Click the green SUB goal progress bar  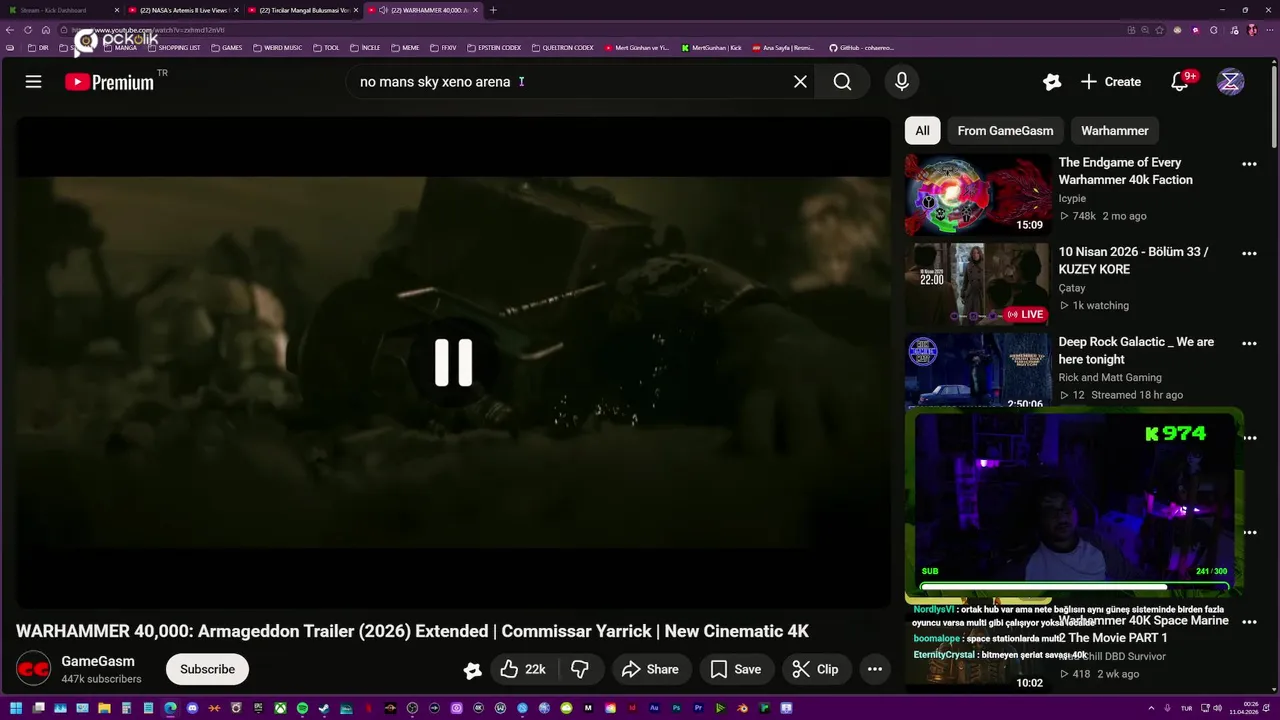tap(1073, 586)
